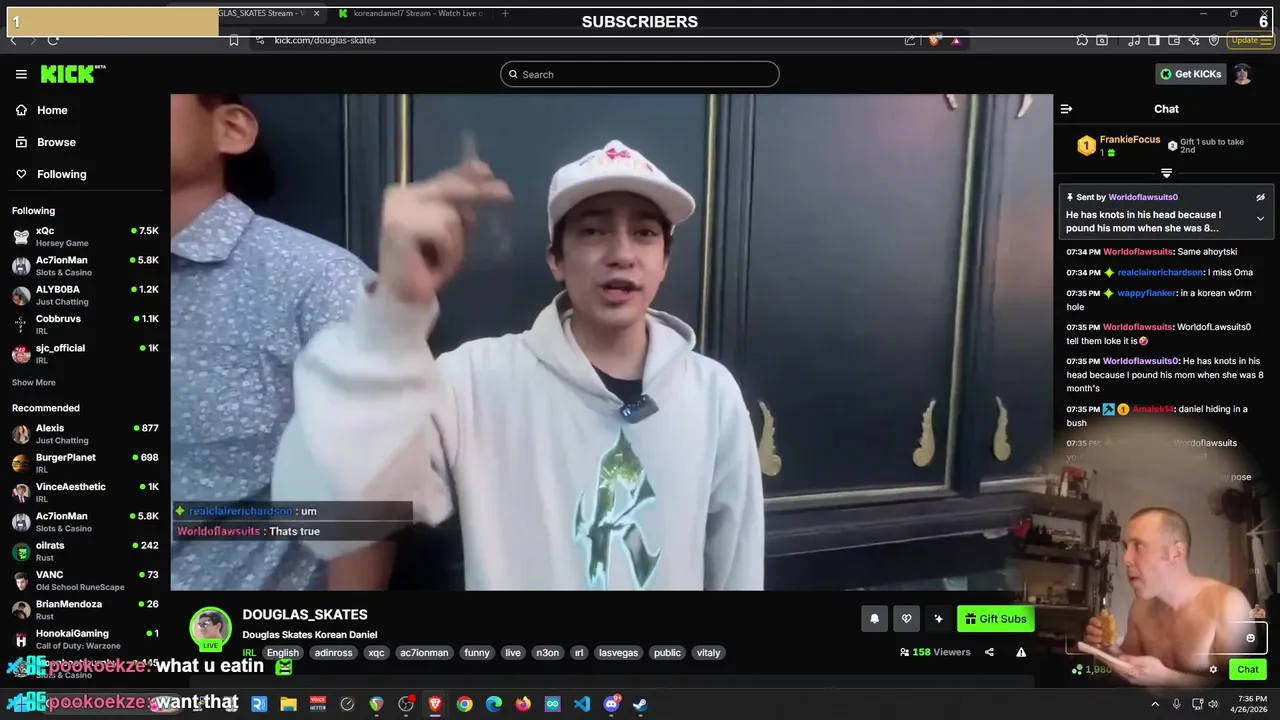The width and height of the screenshot is (1280, 720).
Task: Select the xqc tag
Action: pos(376,653)
